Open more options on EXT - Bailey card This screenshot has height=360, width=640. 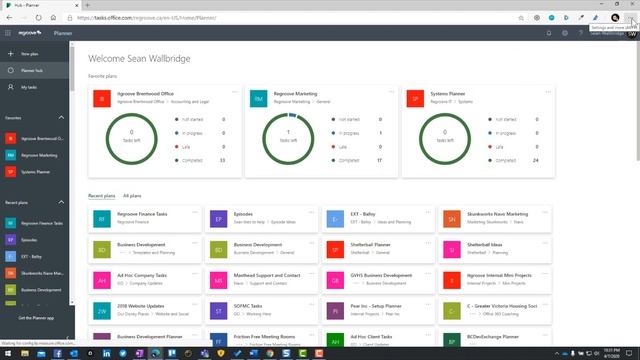coord(428,212)
